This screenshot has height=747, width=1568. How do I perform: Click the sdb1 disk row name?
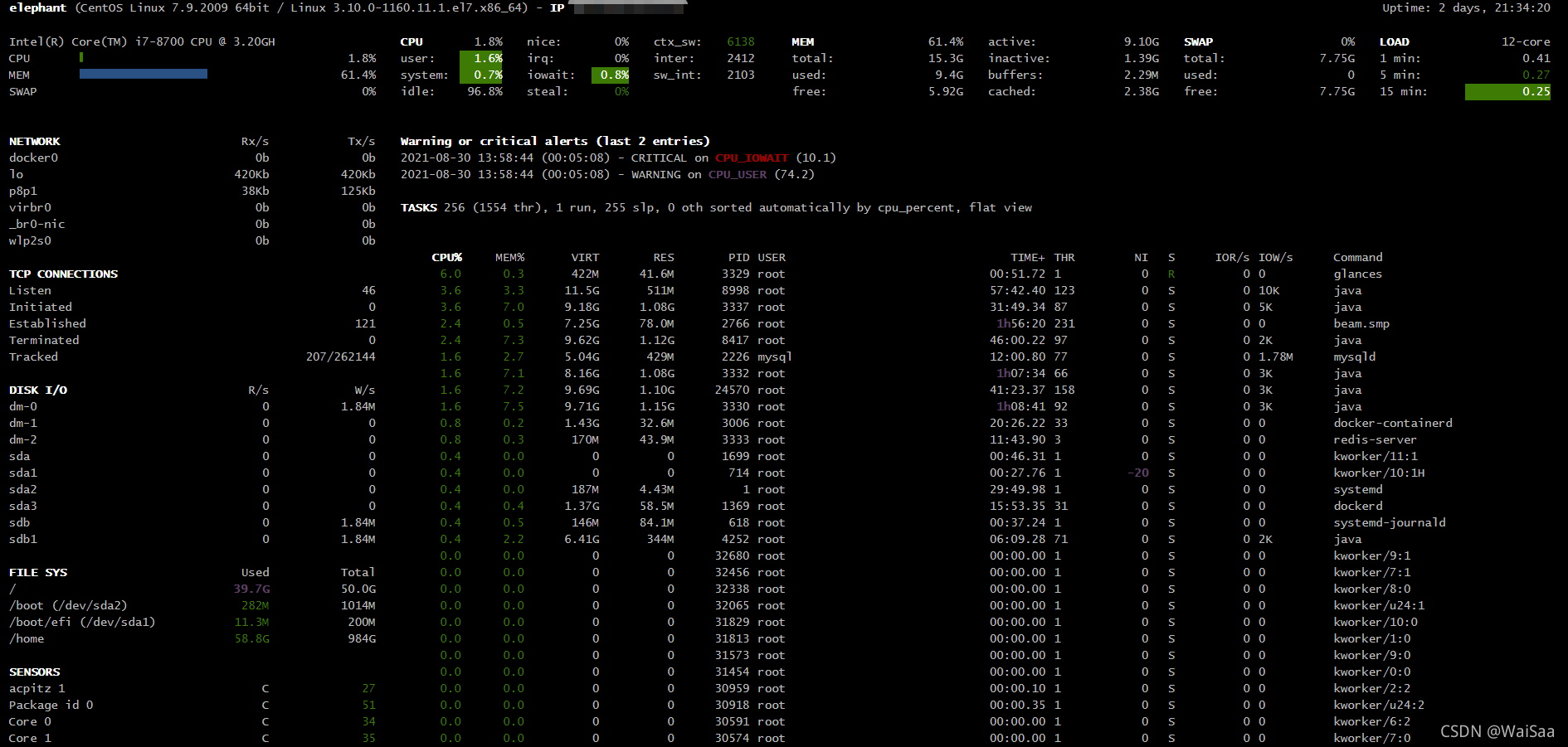point(23,539)
